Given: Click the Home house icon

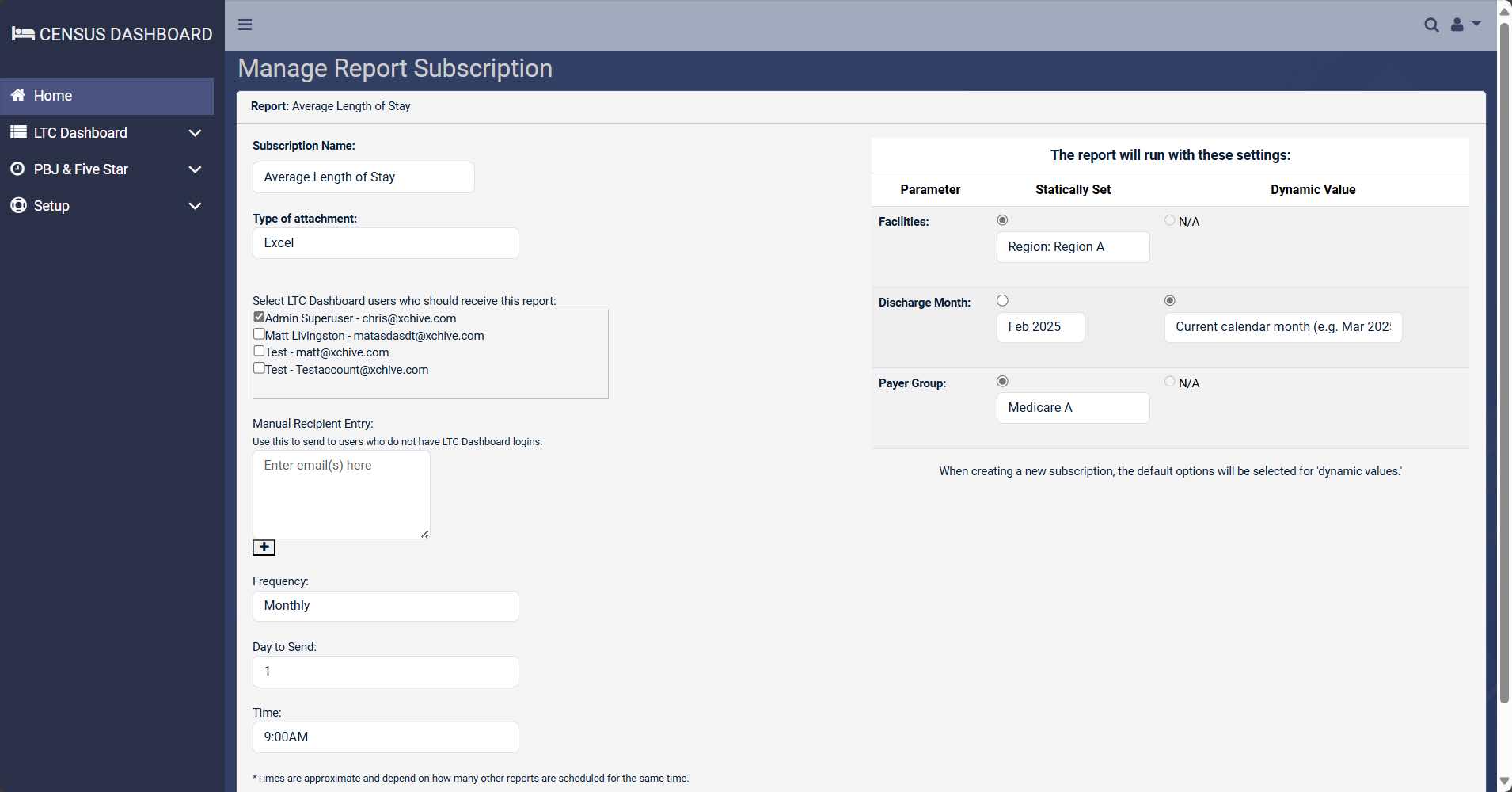Looking at the screenshot, I should click(x=18, y=95).
